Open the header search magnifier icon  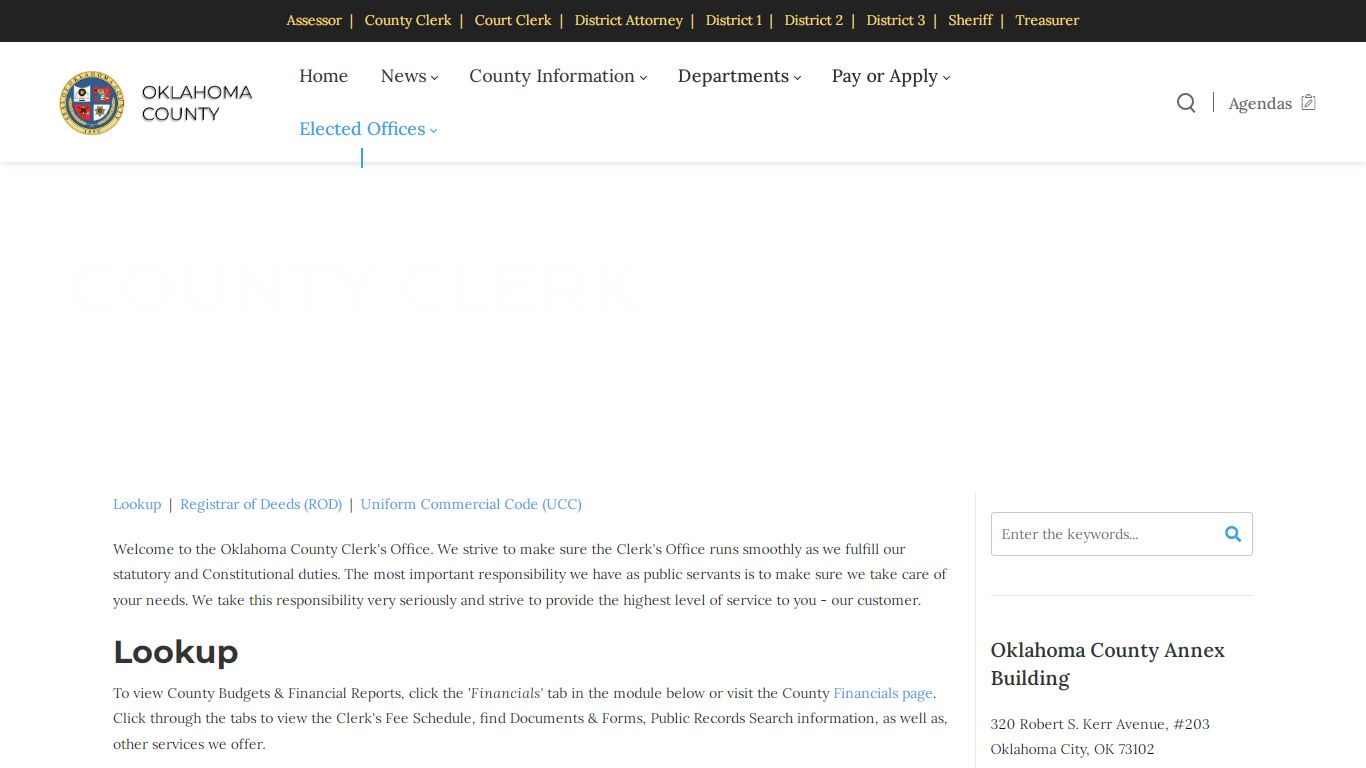point(1186,103)
